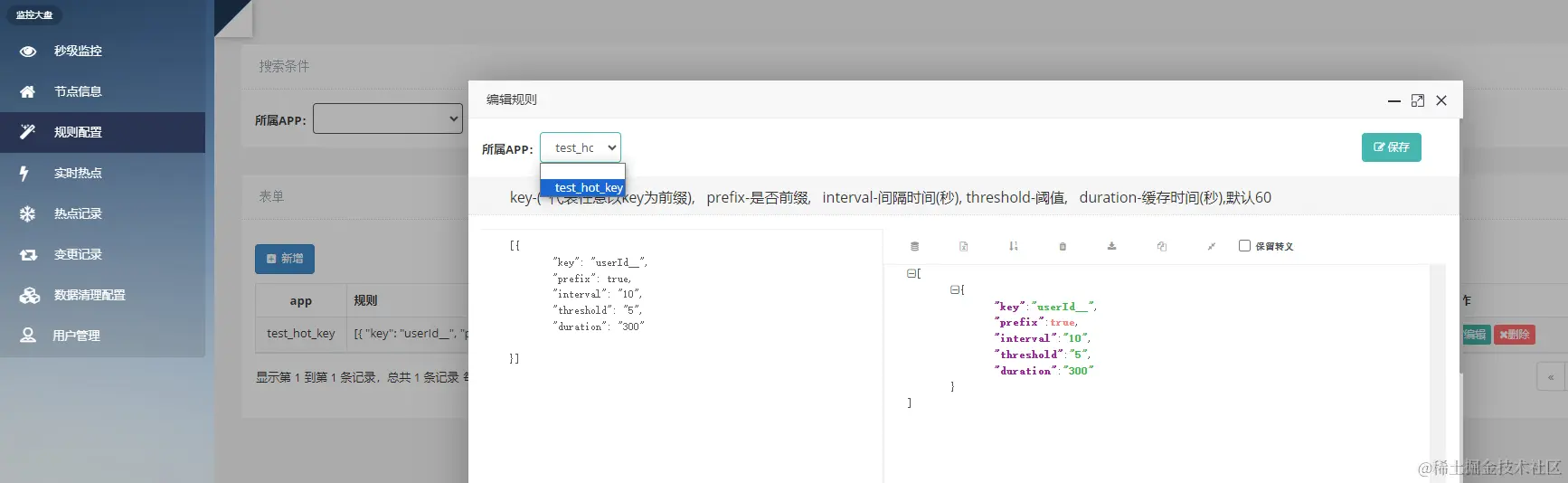Click the Excel file icon in JSON toolbar
The height and width of the screenshot is (483, 1568).
click(963, 246)
